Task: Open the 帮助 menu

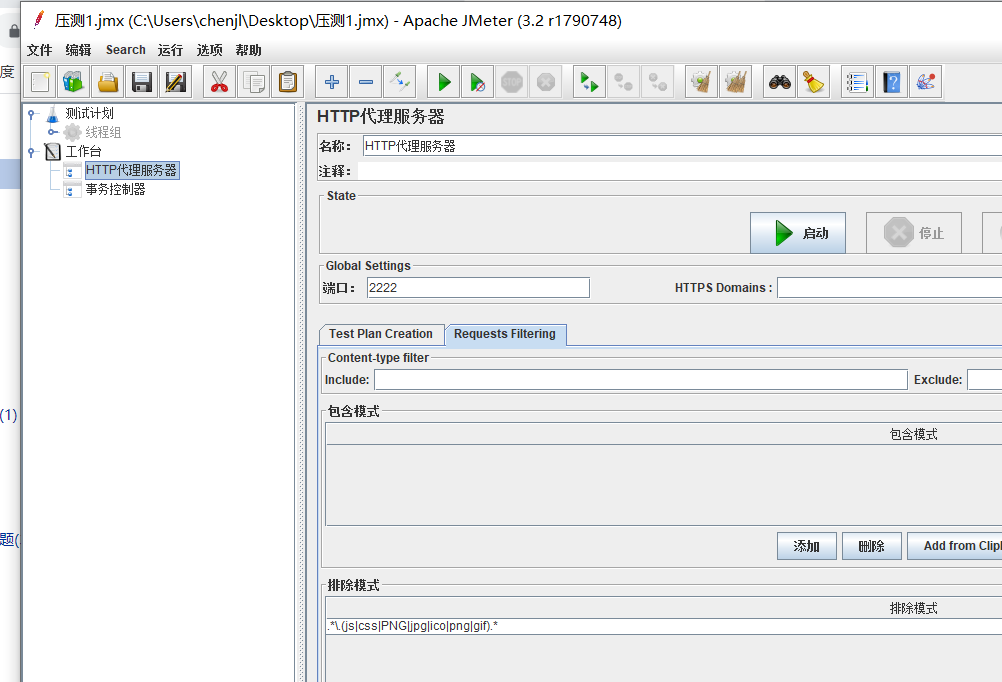Action: click(x=248, y=50)
